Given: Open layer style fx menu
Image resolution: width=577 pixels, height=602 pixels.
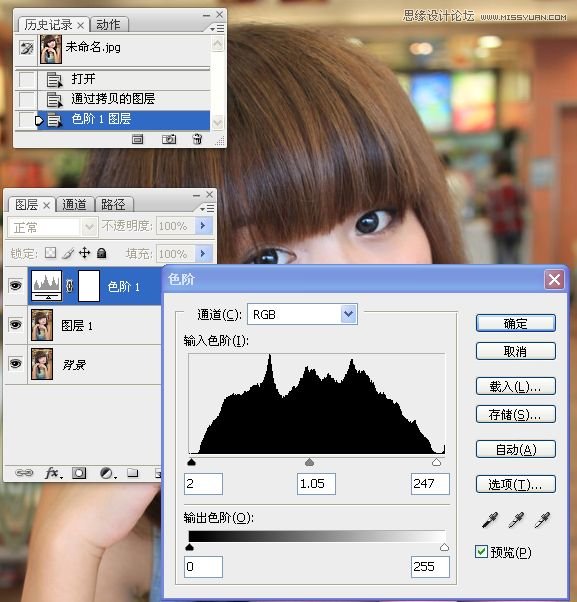Looking at the screenshot, I should point(53,473).
